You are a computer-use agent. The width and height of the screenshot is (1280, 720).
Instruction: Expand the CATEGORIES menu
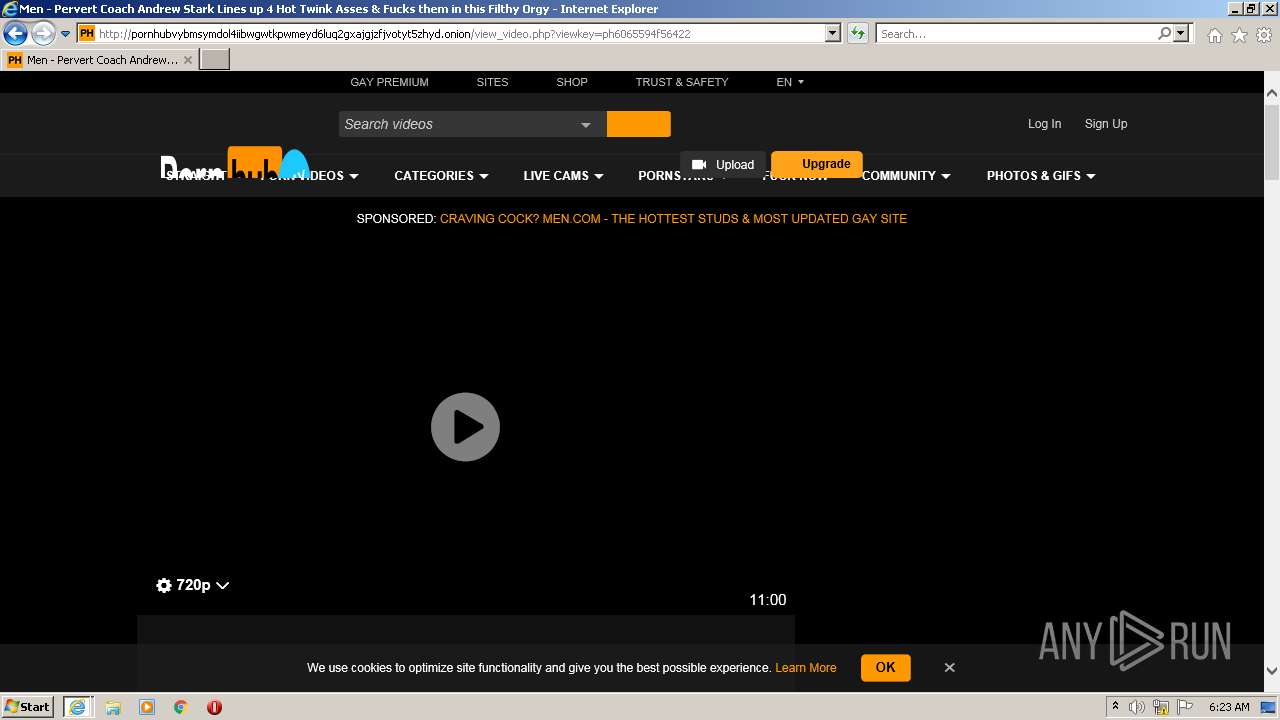(x=441, y=176)
